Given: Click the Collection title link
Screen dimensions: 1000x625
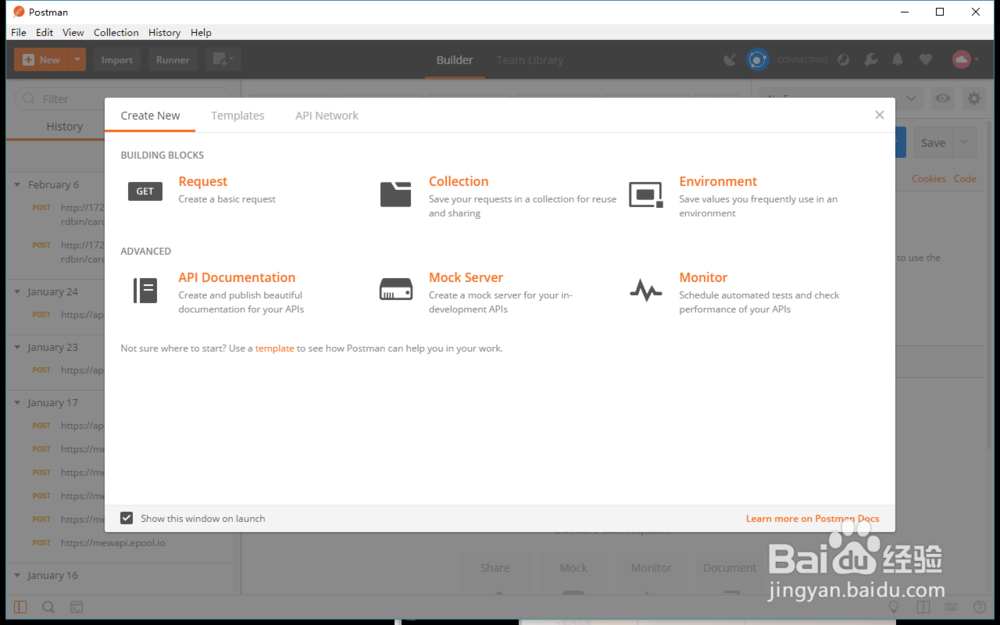Looking at the screenshot, I should [x=459, y=181].
